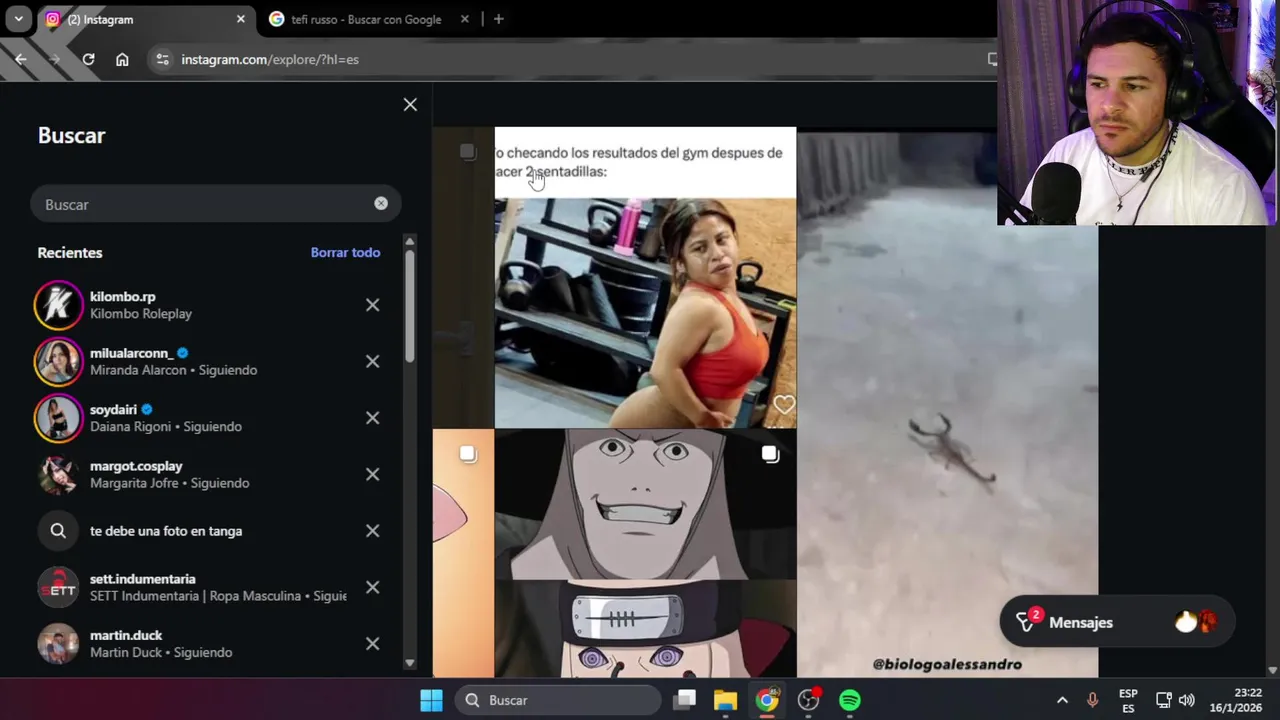Open Chrome from taskbar
Screen dimensions: 1280x720
click(x=767, y=700)
